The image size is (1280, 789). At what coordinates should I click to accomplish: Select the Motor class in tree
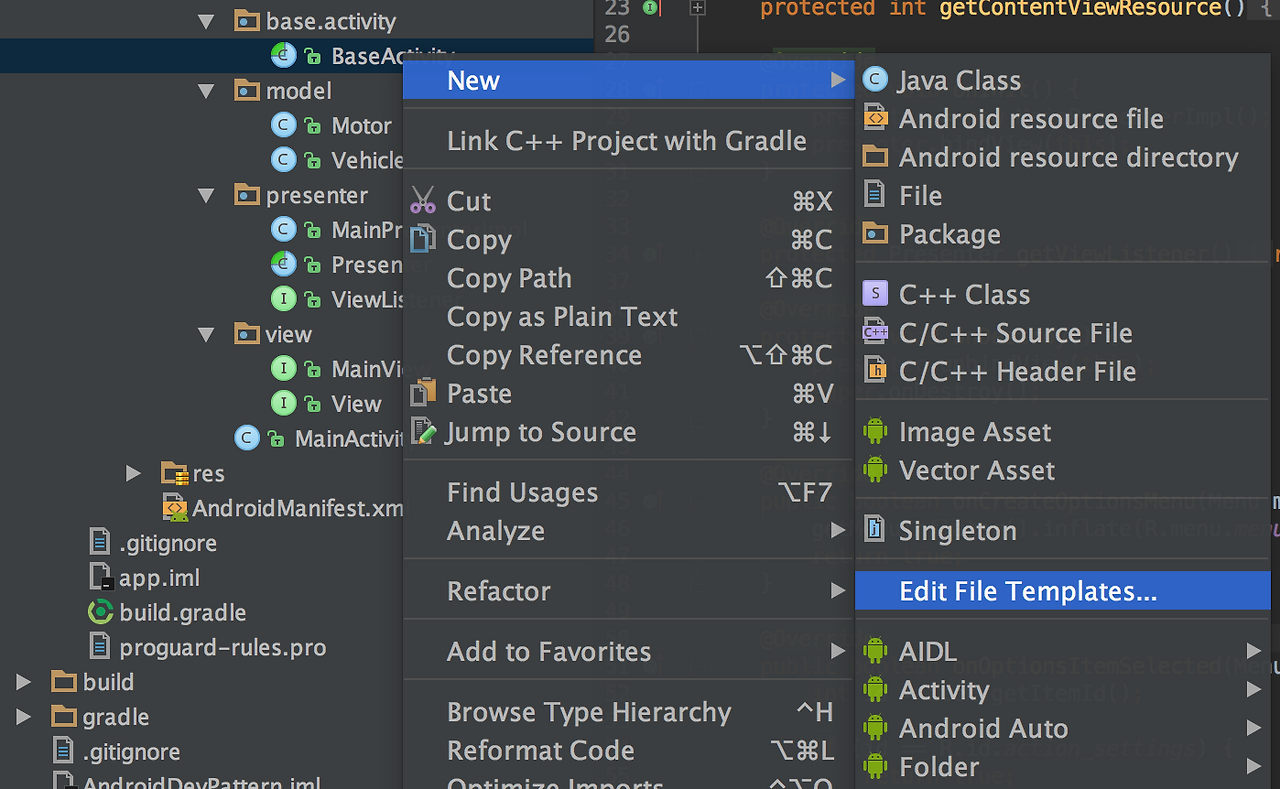coord(361,126)
